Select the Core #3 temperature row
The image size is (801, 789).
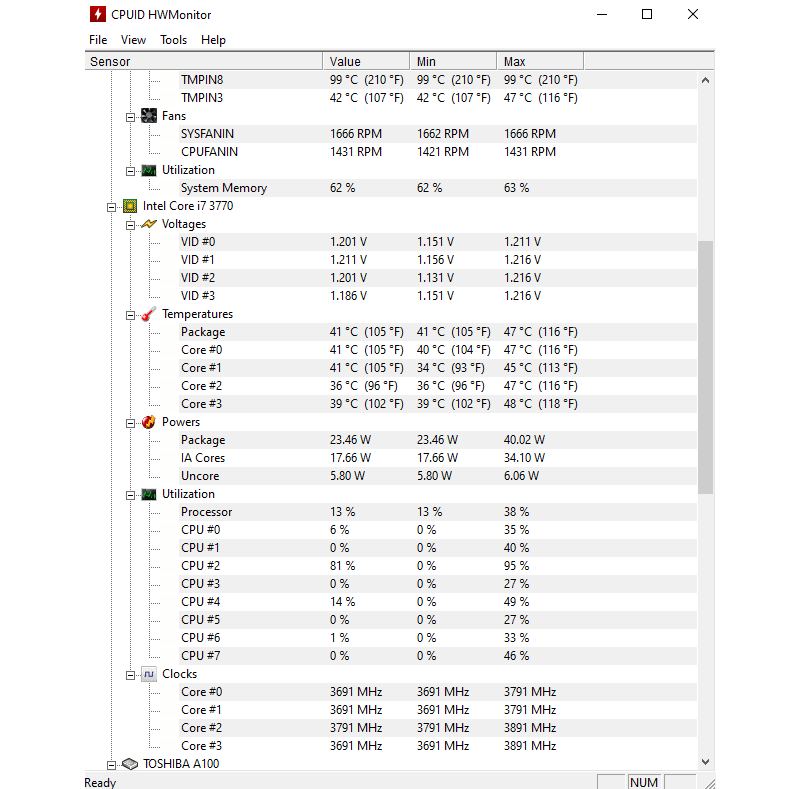(x=438, y=404)
